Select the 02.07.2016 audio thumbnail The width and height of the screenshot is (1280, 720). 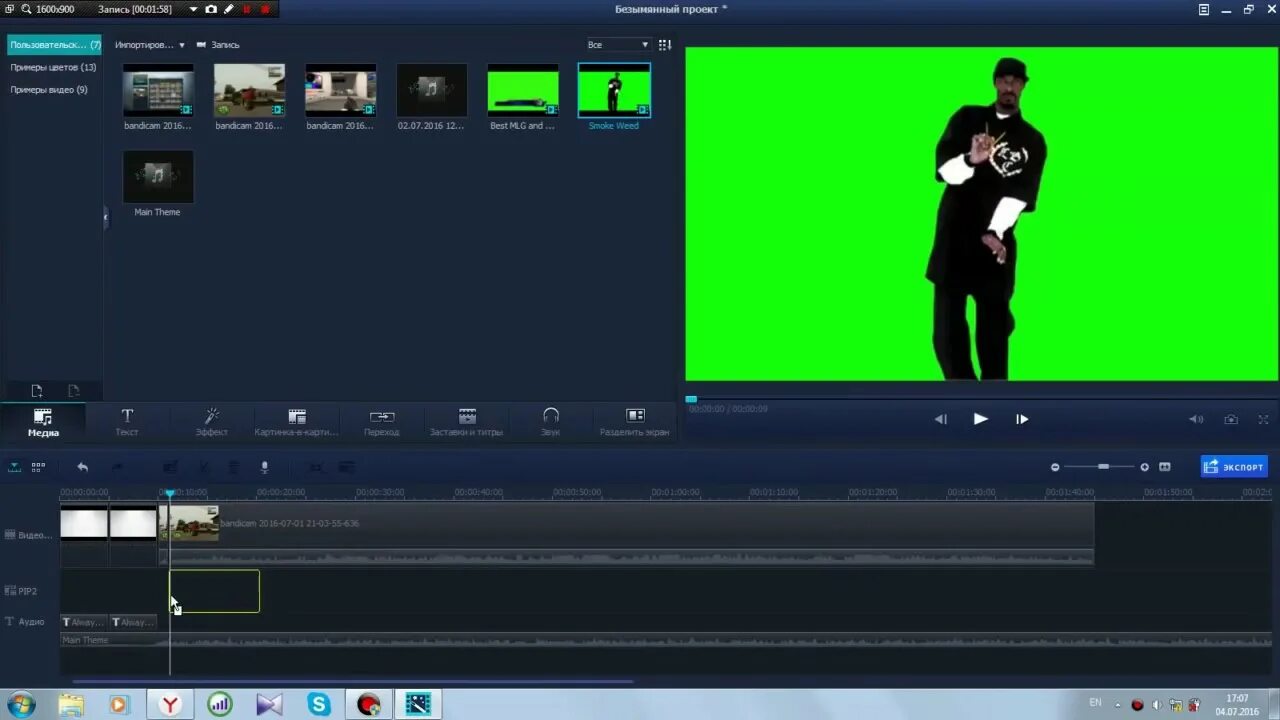click(432, 91)
